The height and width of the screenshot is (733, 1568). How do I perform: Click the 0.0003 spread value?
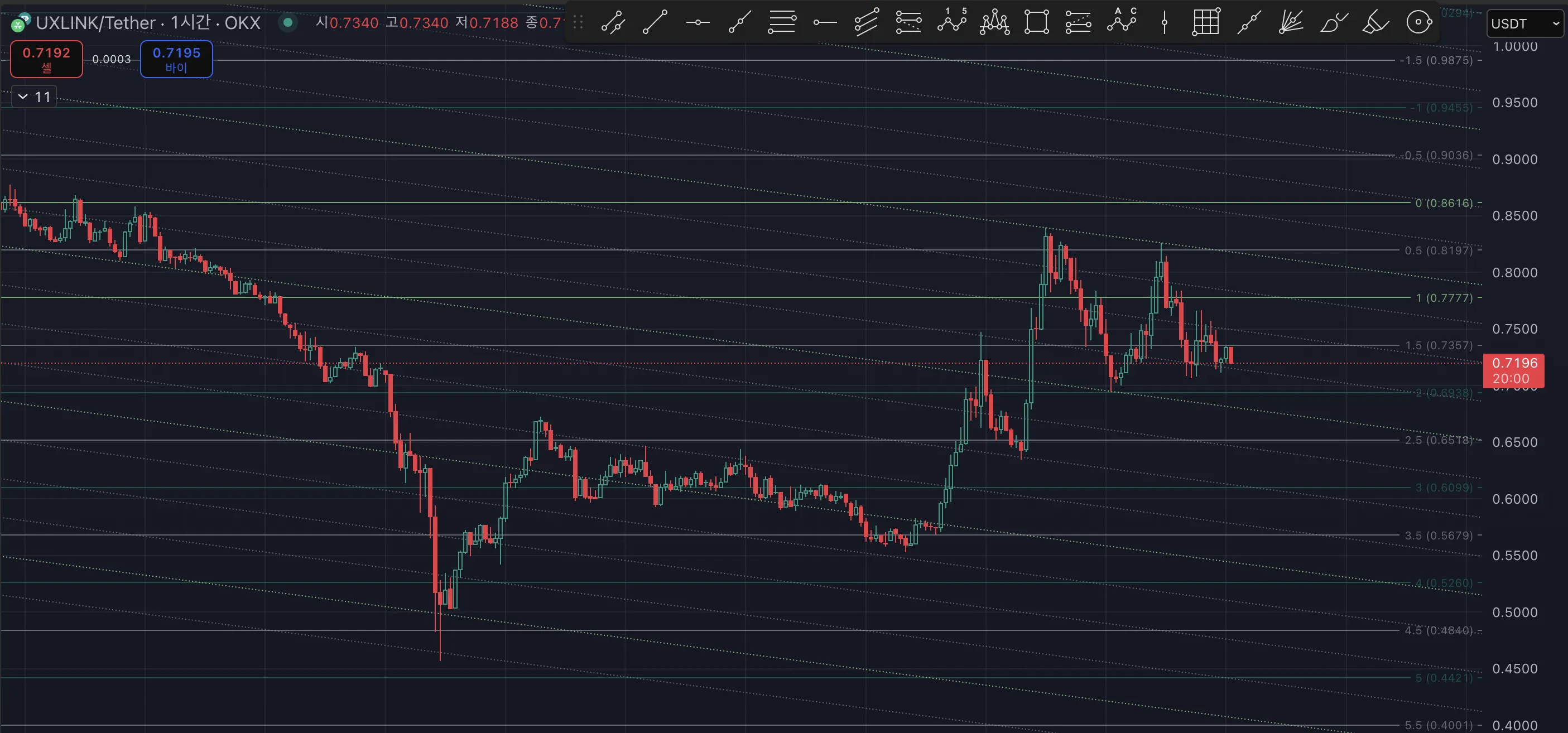(x=112, y=59)
